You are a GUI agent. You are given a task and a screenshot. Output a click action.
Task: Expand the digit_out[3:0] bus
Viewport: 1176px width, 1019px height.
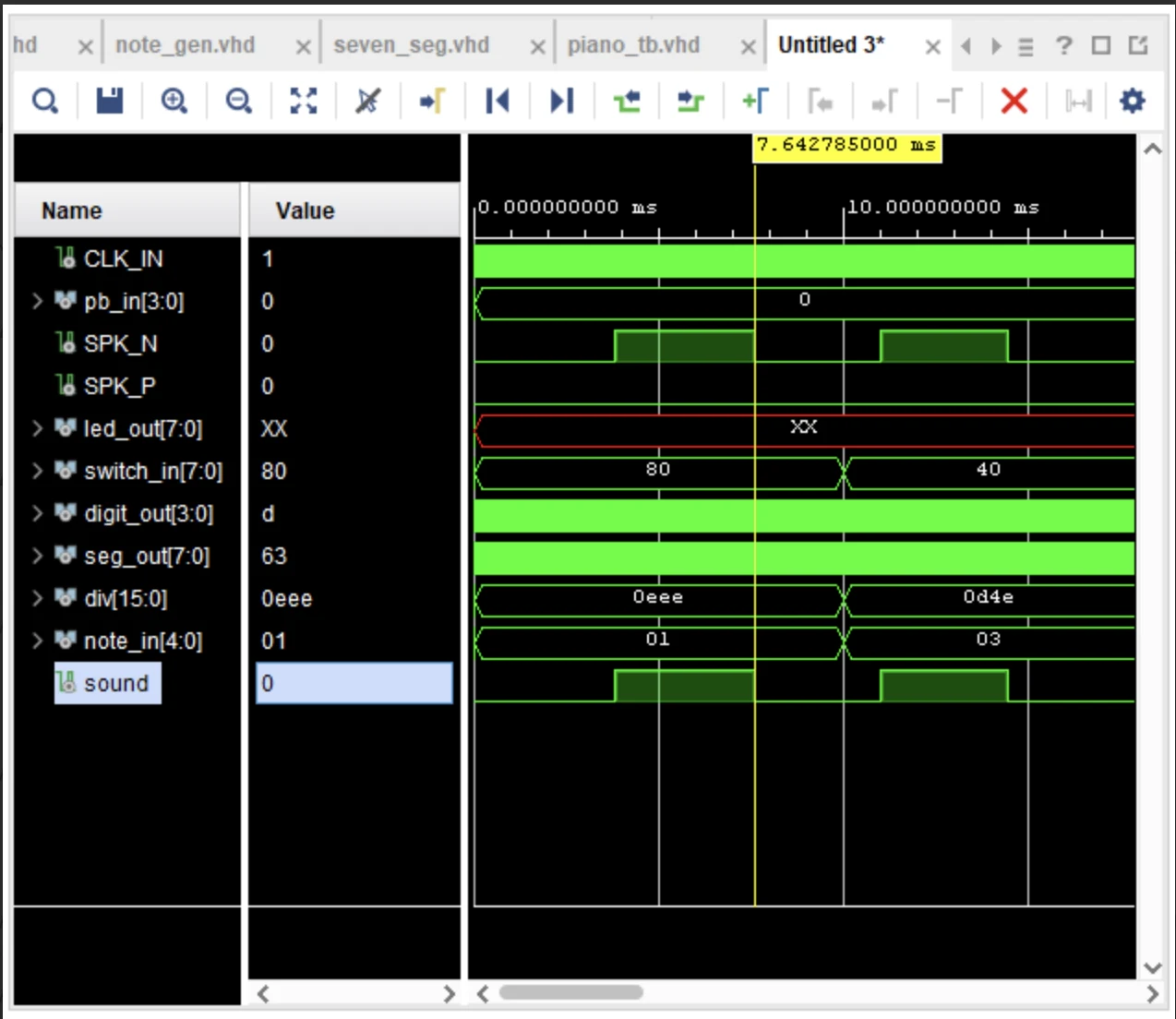(x=37, y=513)
